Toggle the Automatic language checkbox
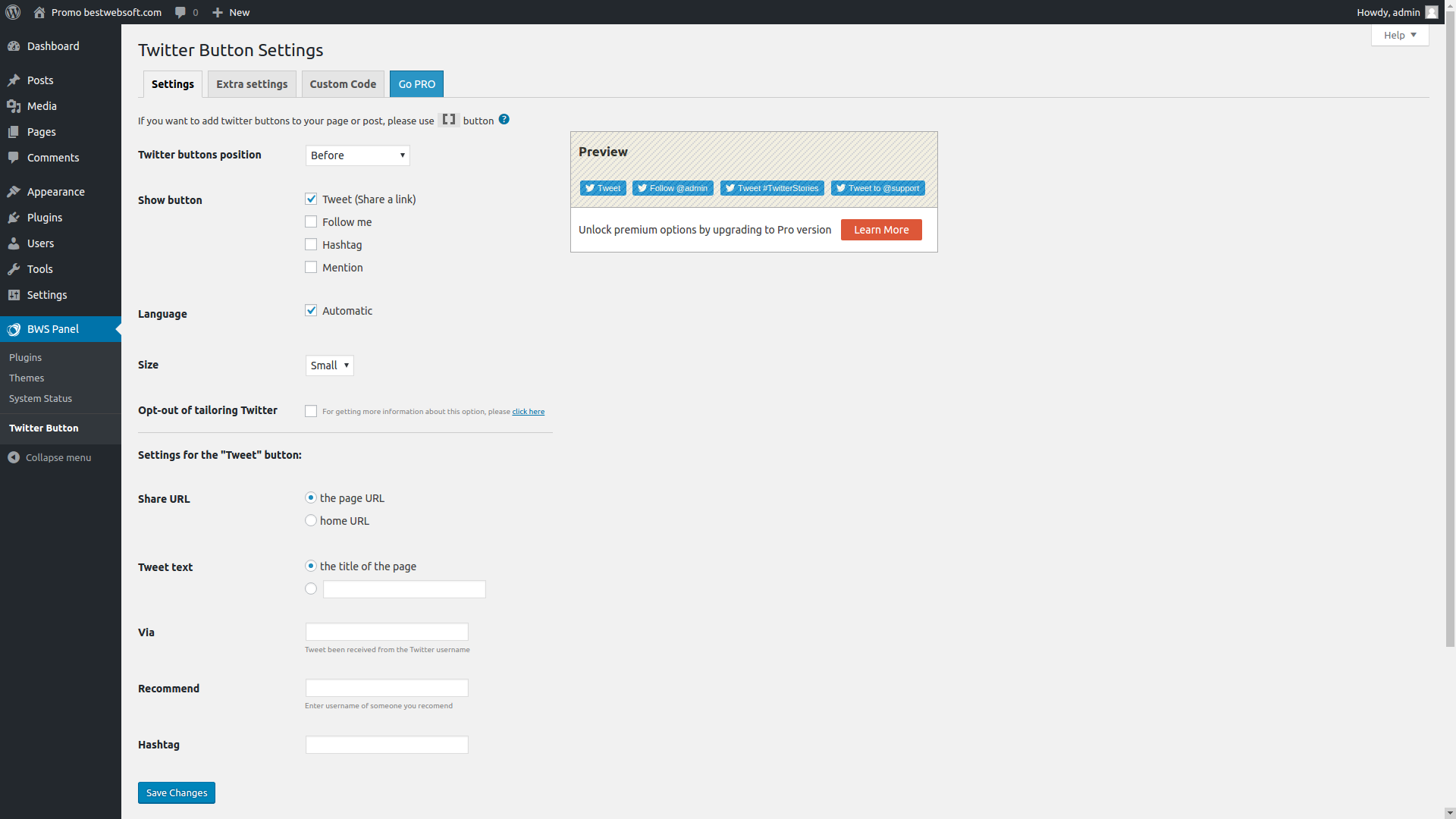Viewport: 1456px width, 819px height. (311, 310)
